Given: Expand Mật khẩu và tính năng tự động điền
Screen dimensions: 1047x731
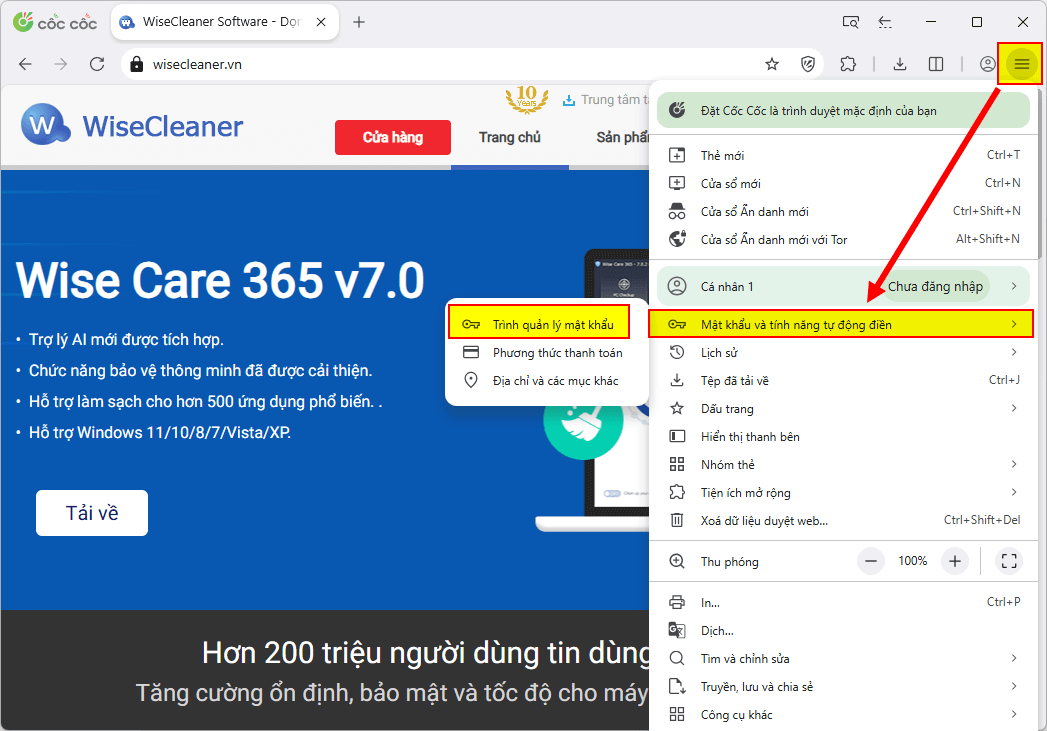Looking at the screenshot, I should 843,324.
